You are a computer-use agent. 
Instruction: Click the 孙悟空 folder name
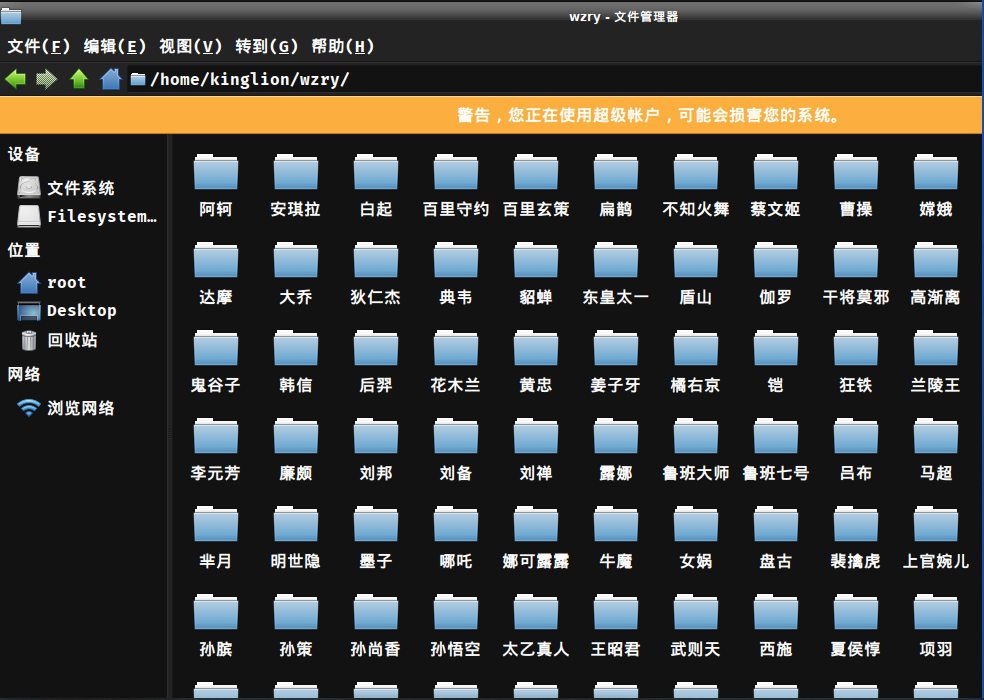456,649
